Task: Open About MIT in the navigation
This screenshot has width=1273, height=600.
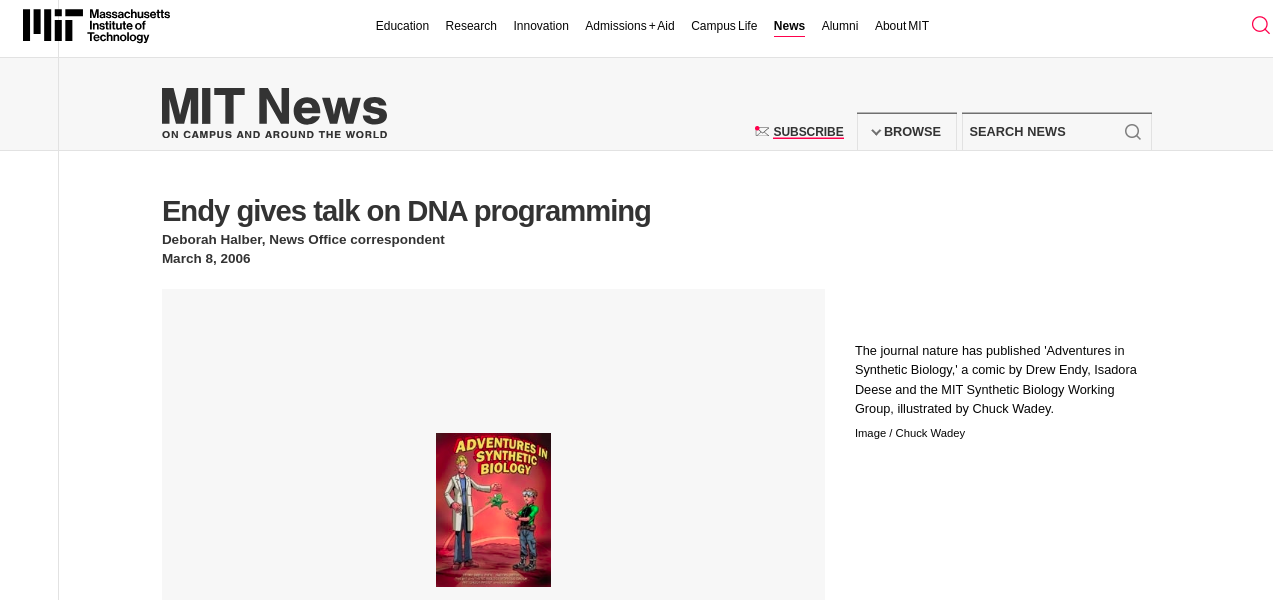Action: pos(902,26)
